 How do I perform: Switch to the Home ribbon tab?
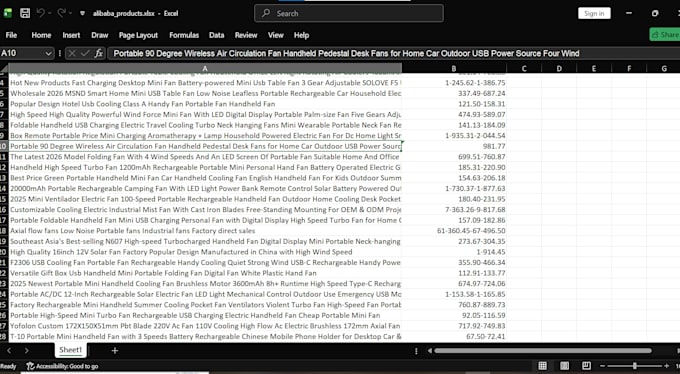coord(41,35)
